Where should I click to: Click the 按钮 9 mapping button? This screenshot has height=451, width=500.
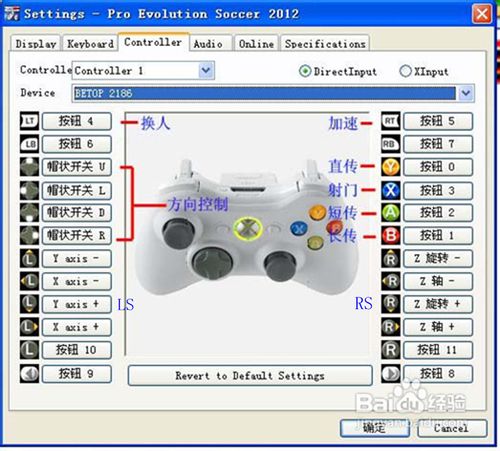77,374
